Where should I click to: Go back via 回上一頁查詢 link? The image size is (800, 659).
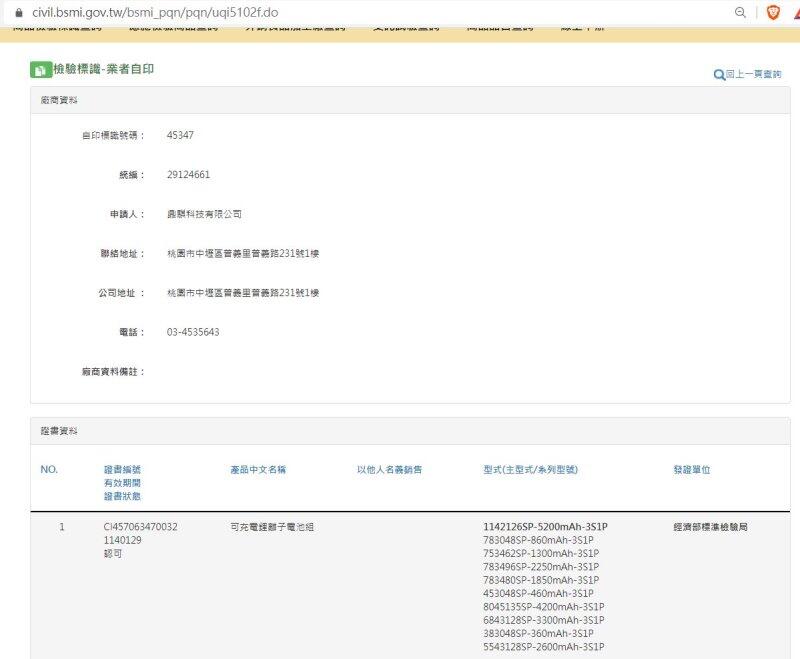tap(748, 75)
